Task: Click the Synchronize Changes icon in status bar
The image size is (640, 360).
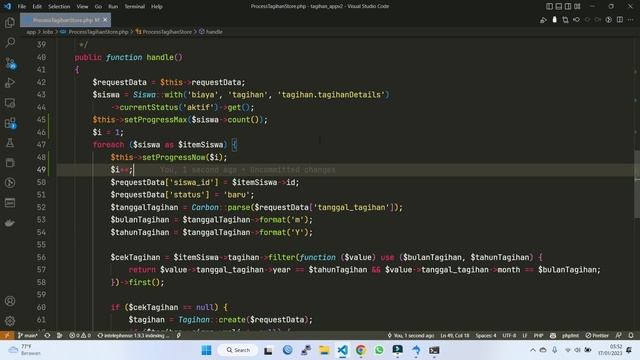Action: click(x=47, y=335)
